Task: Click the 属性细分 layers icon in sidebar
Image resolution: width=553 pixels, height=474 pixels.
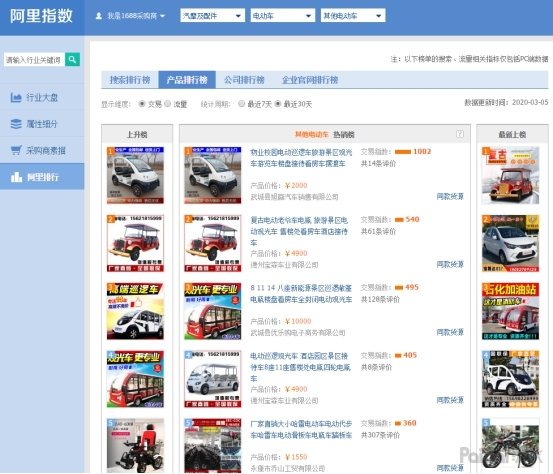Action: tap(16, 124)
